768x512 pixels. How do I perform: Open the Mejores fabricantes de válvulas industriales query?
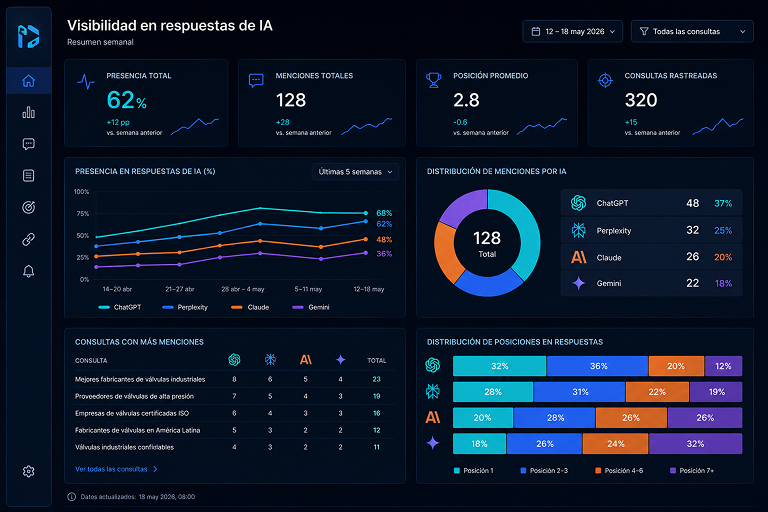tap(140, 379)
